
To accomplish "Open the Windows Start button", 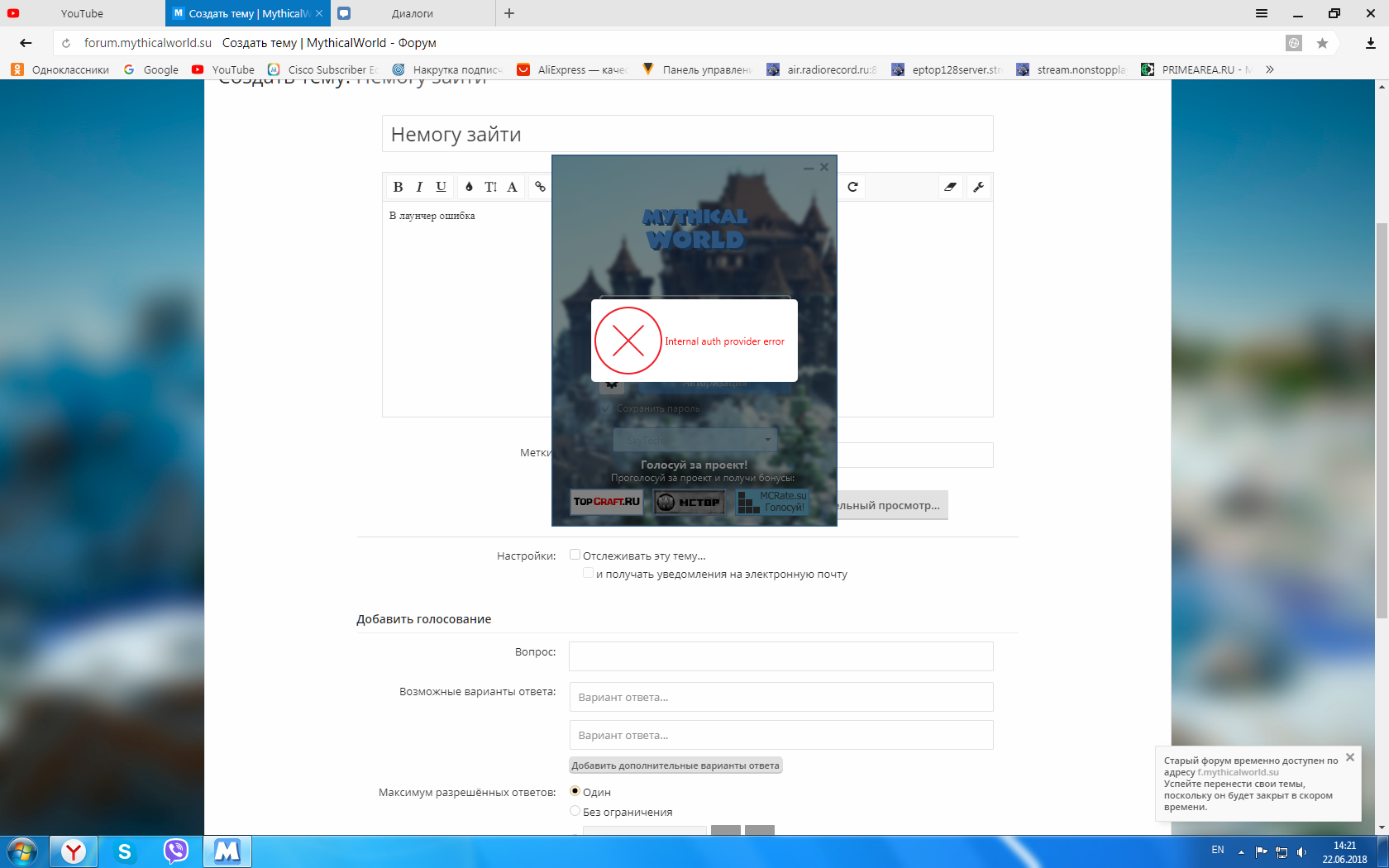I will (22, 851).
